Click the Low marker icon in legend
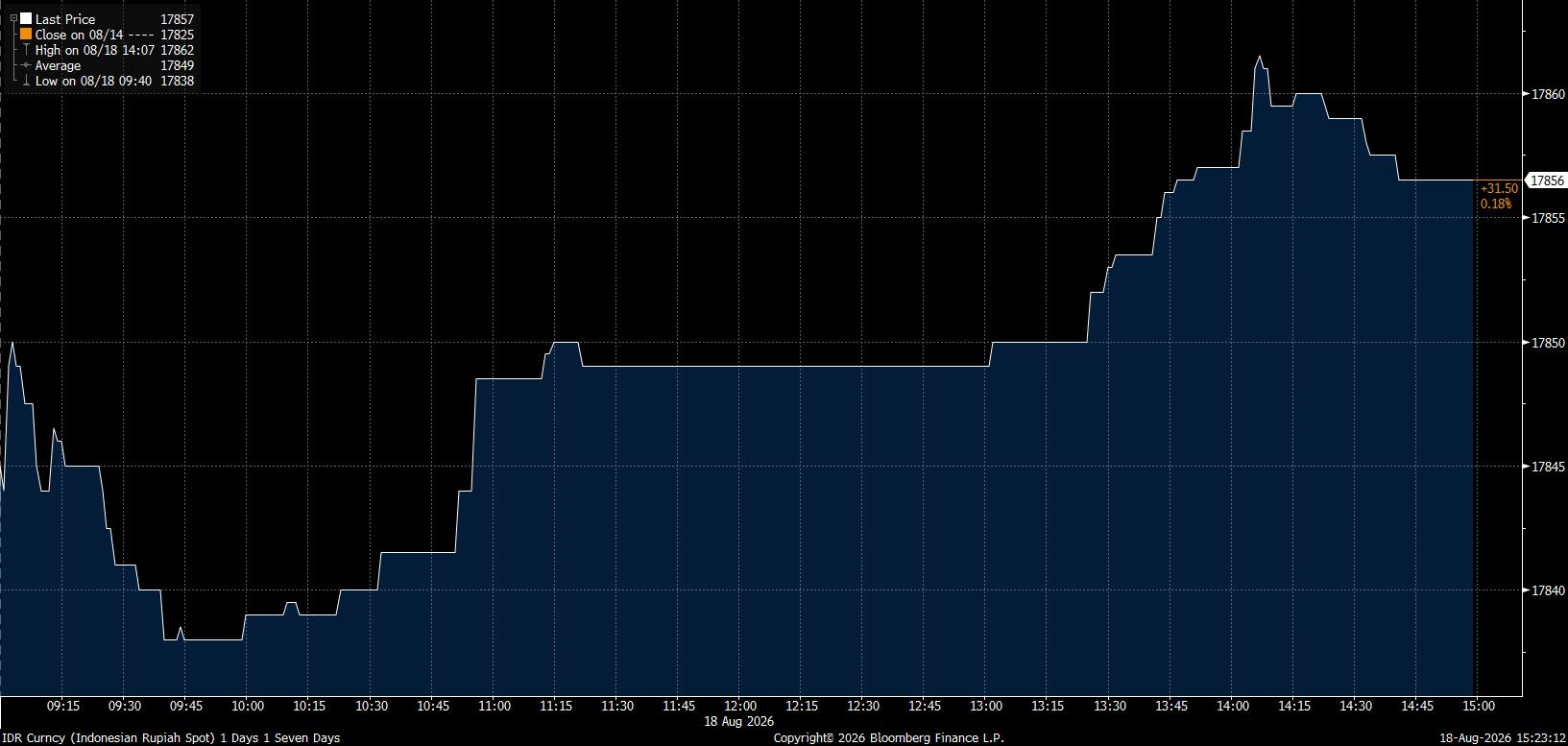This screenshot has height=746, width=1568. 26,81
